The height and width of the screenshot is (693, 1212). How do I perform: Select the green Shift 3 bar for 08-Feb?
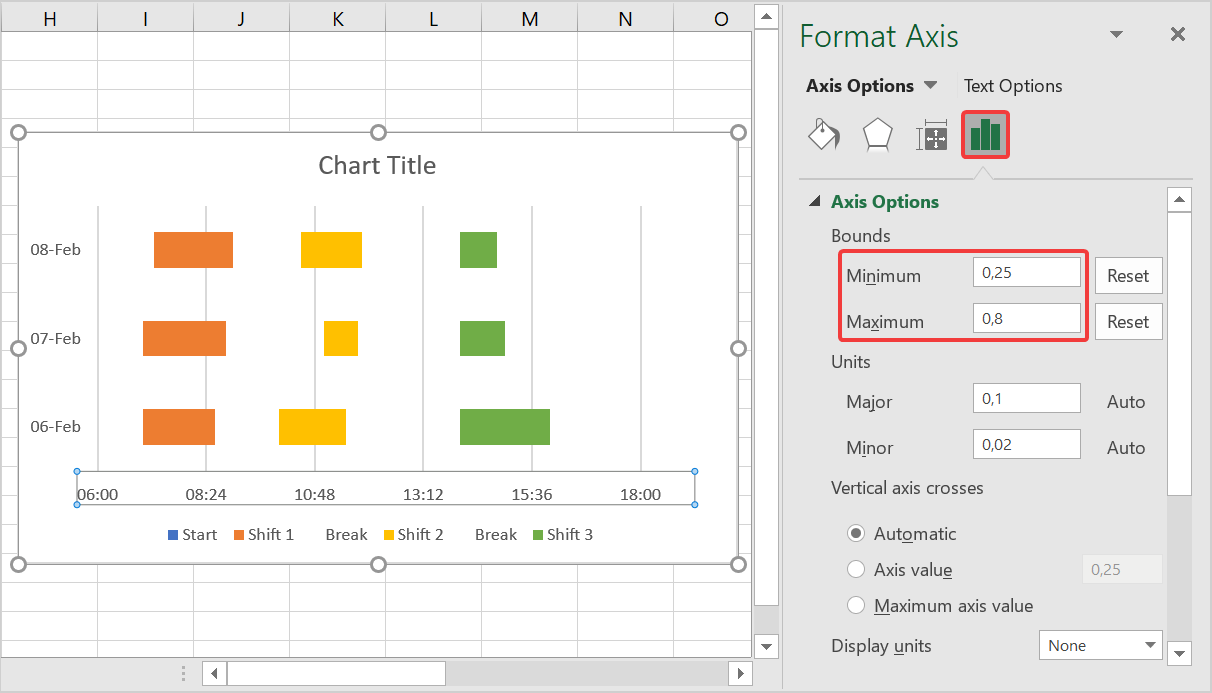[x=478, y=250]
